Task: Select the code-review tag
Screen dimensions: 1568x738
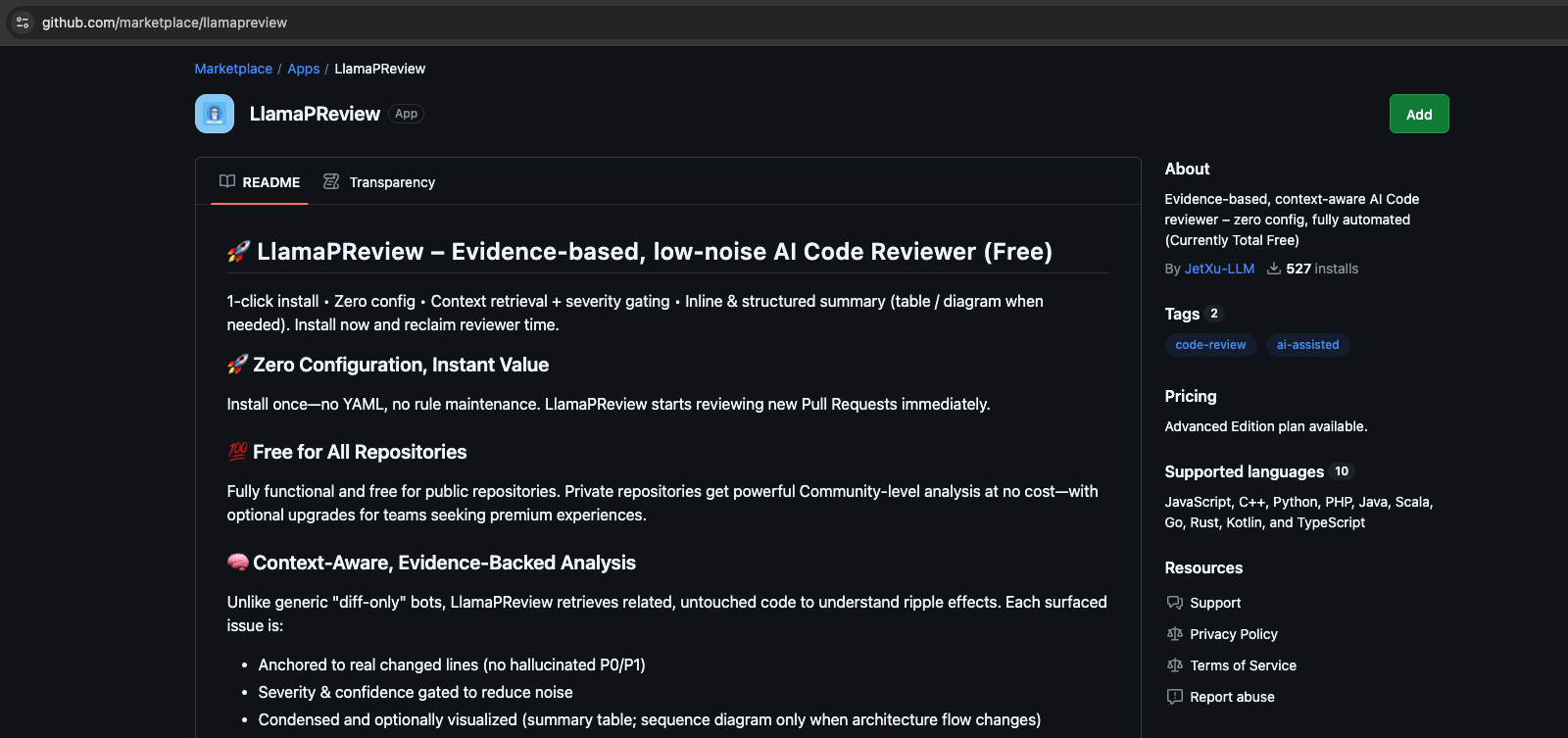Action: [1210, 345]
